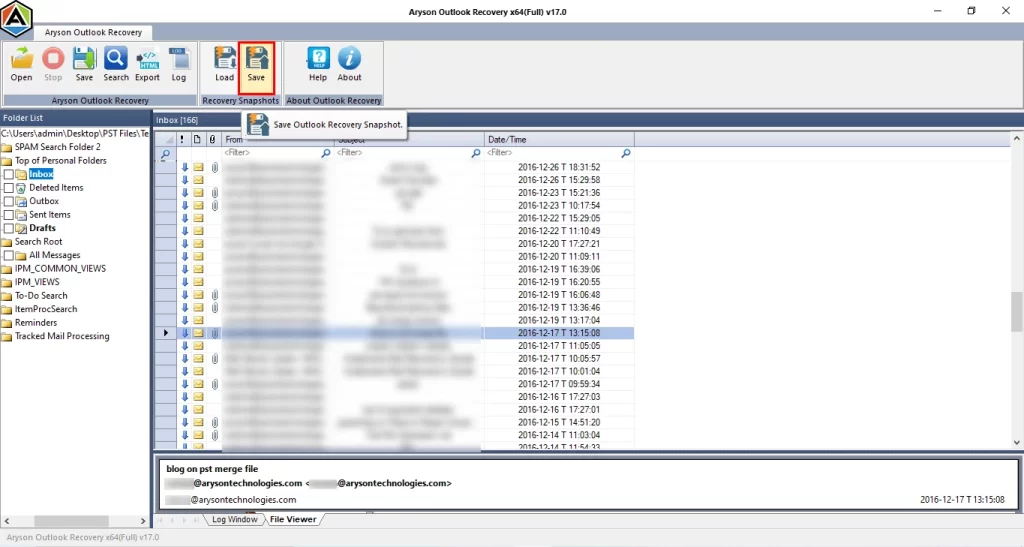The height and width of the screenshot is (547, 1024).
Task: Click the Date/Time column header
Action: tap(558, 139)
